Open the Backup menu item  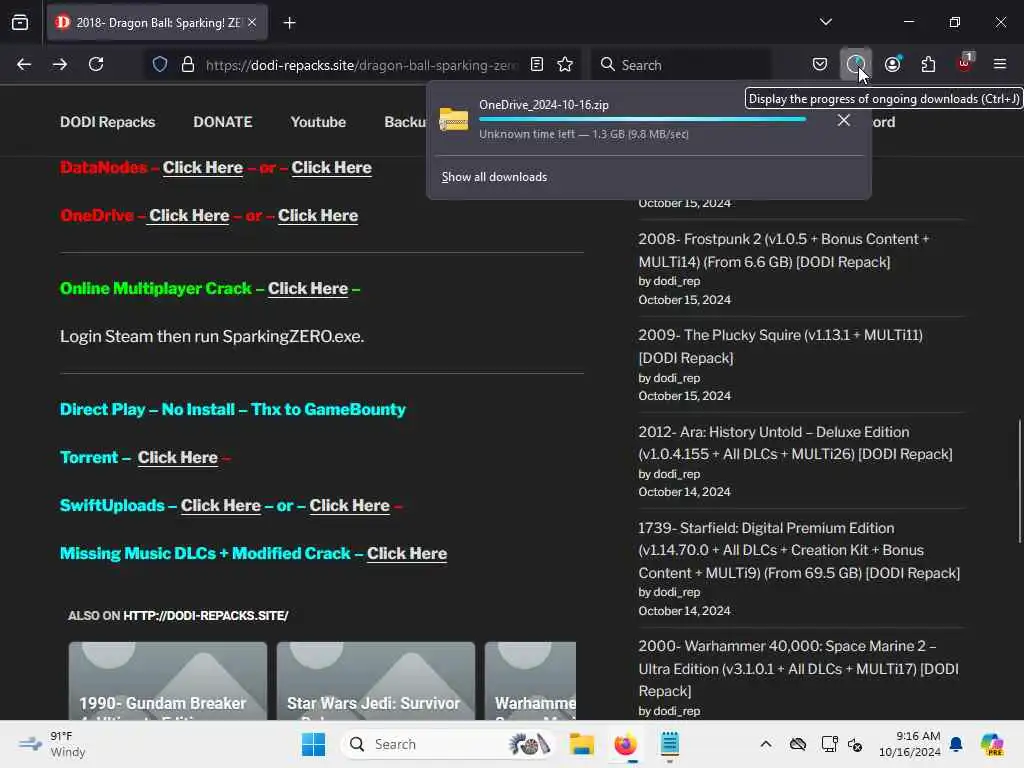click(406, 122)
